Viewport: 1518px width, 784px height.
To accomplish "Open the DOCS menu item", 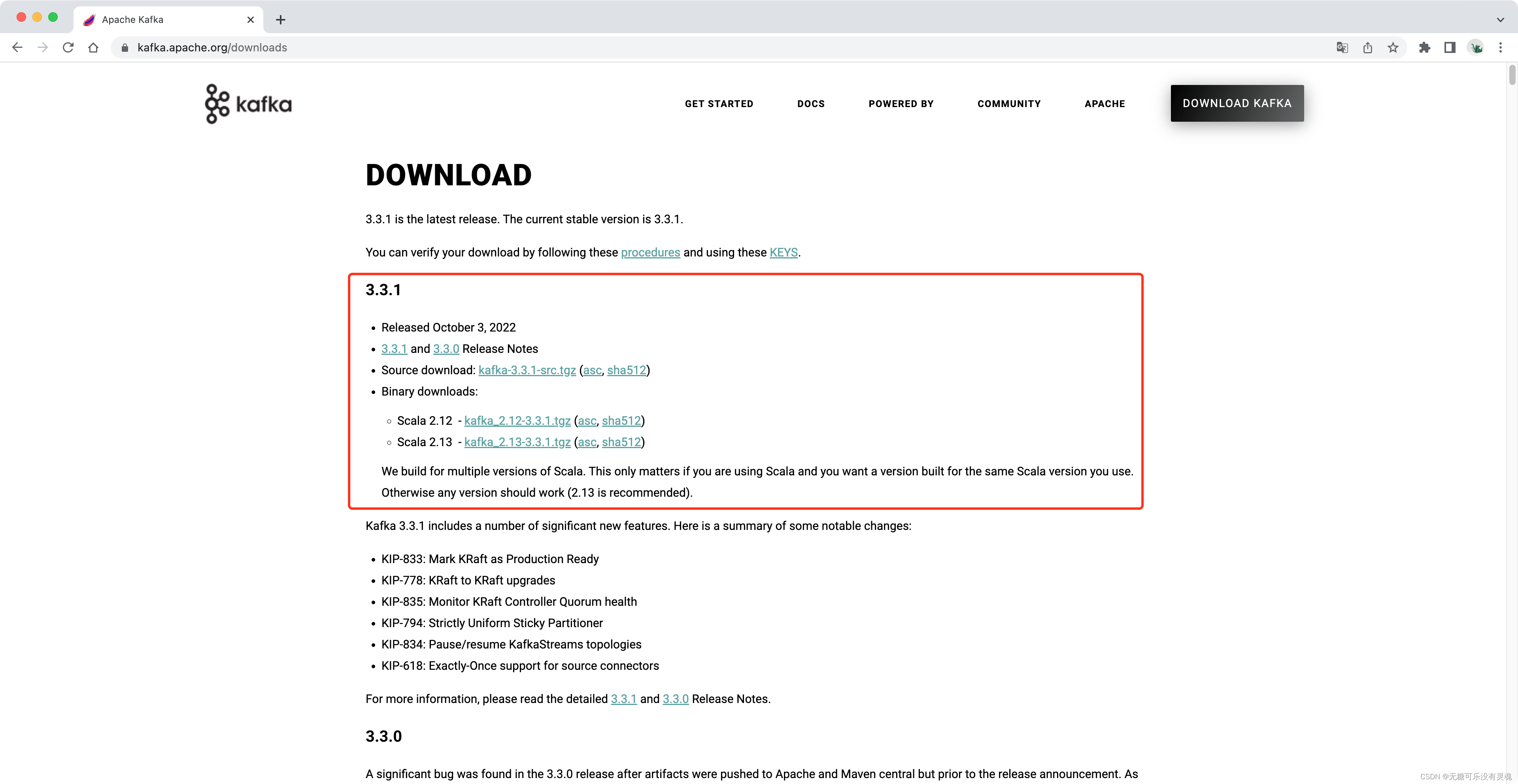I will (811, 103).
